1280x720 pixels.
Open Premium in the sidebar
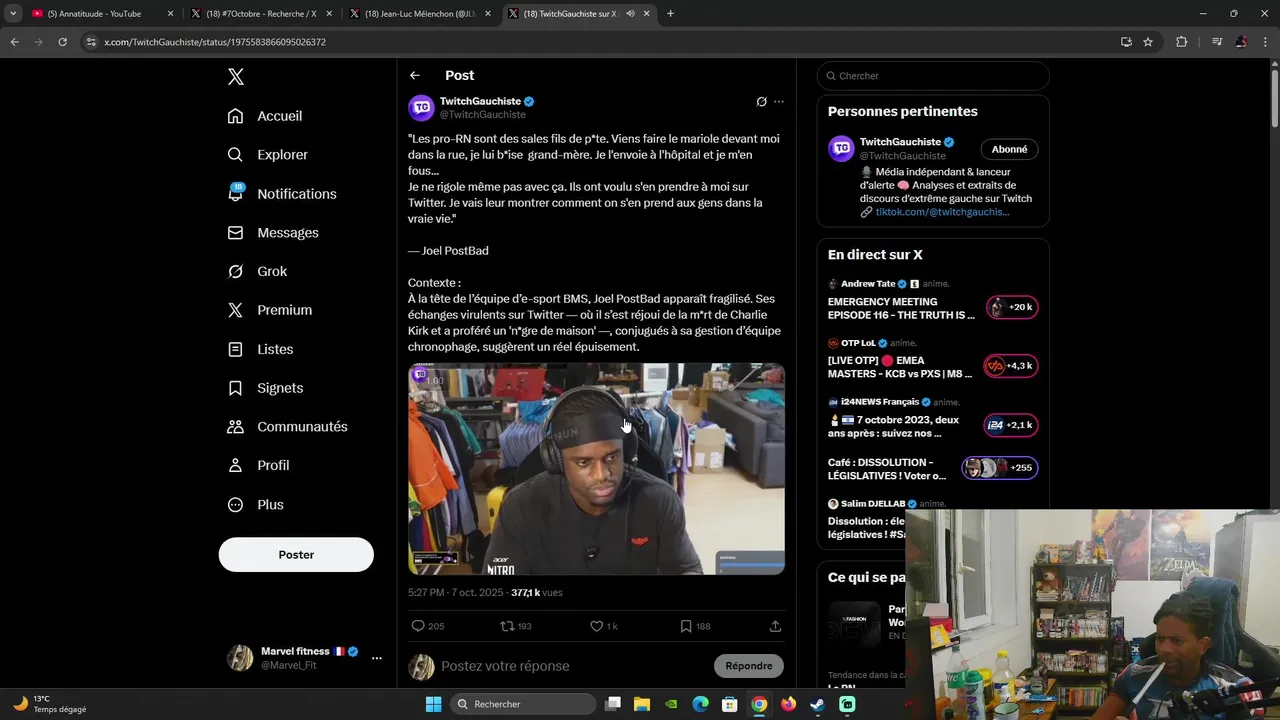pos(270,310)
